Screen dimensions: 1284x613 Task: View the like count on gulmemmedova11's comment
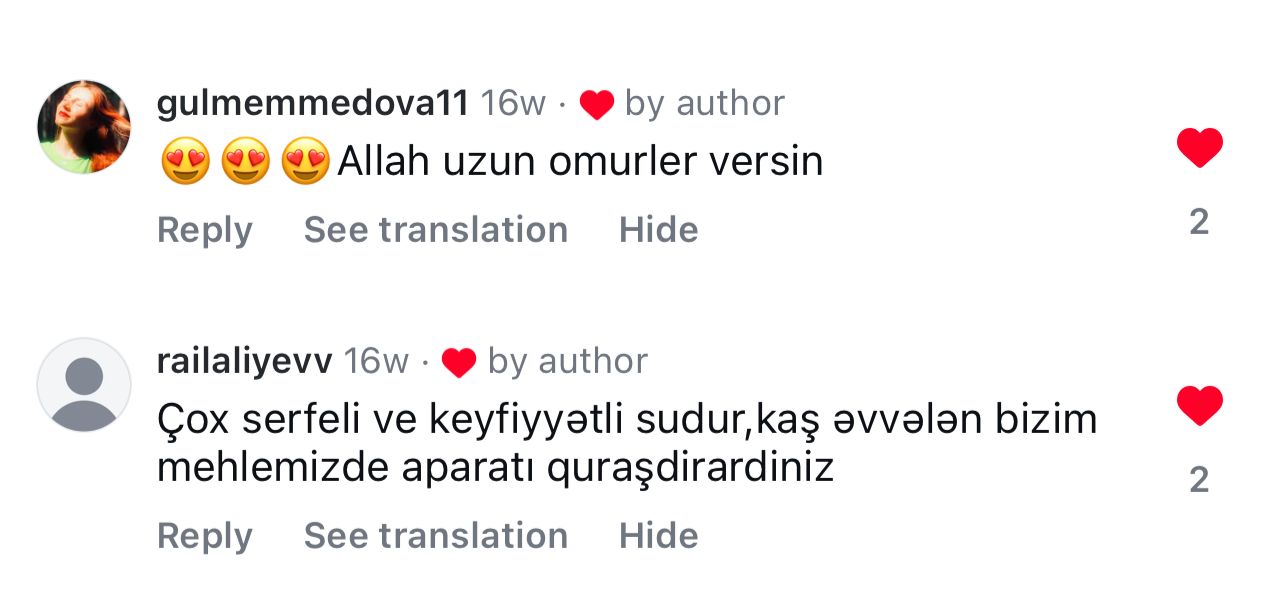tap(1199, 222)
